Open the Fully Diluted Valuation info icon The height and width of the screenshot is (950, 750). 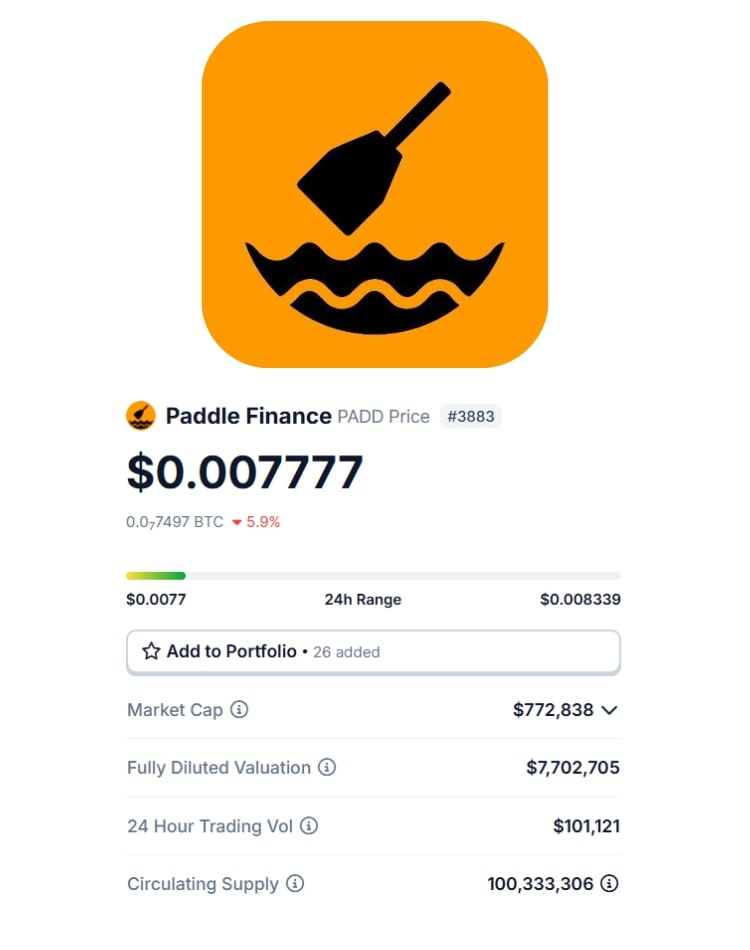click(x=327, y=767)
